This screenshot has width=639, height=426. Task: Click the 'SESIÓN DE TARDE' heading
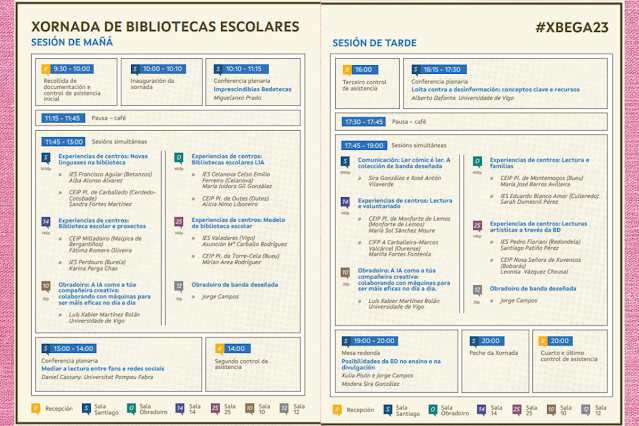[x=375, y=43]
